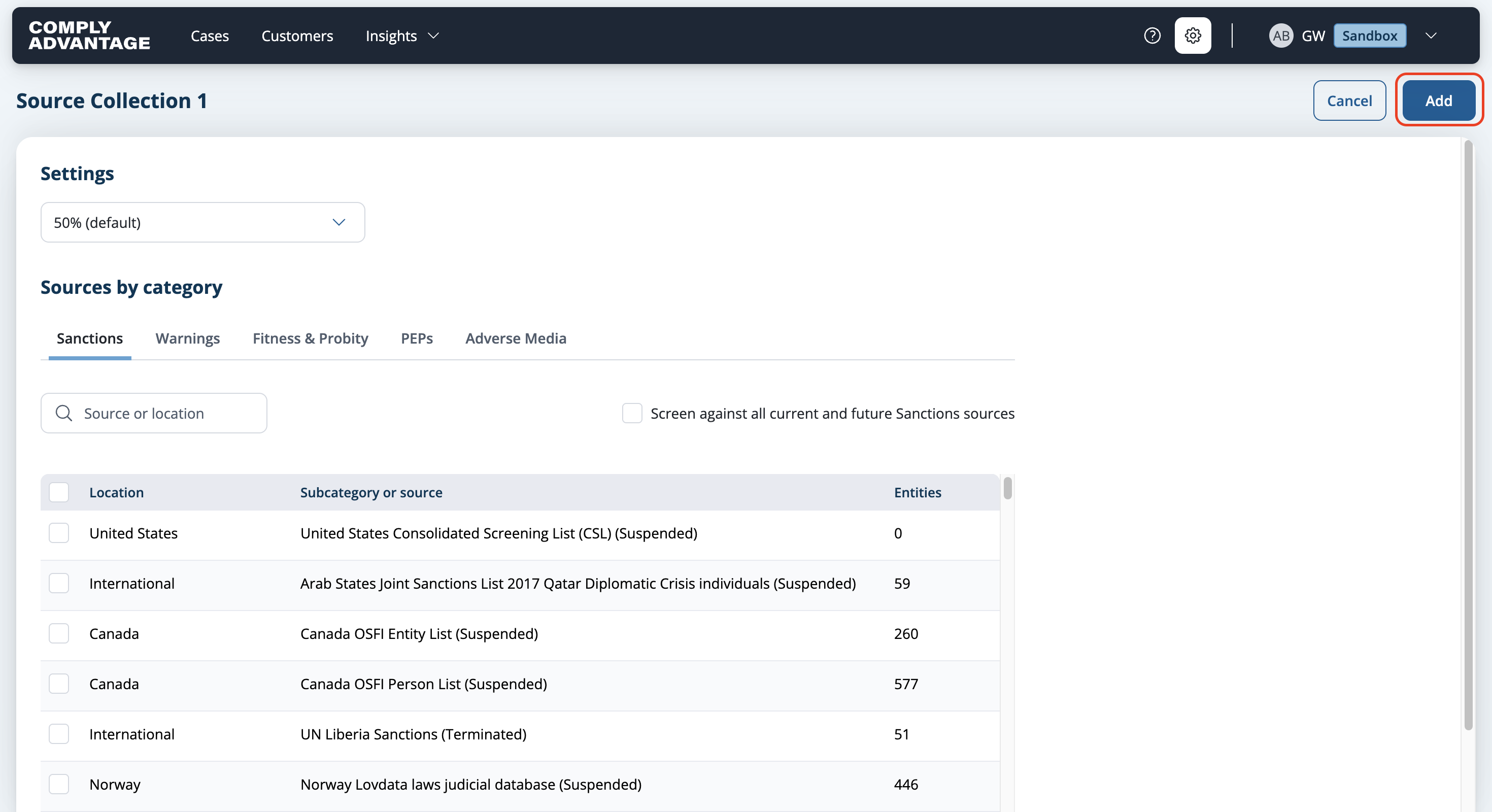
Task: Go to Cases in the navbar
Action: pos(210,36)
